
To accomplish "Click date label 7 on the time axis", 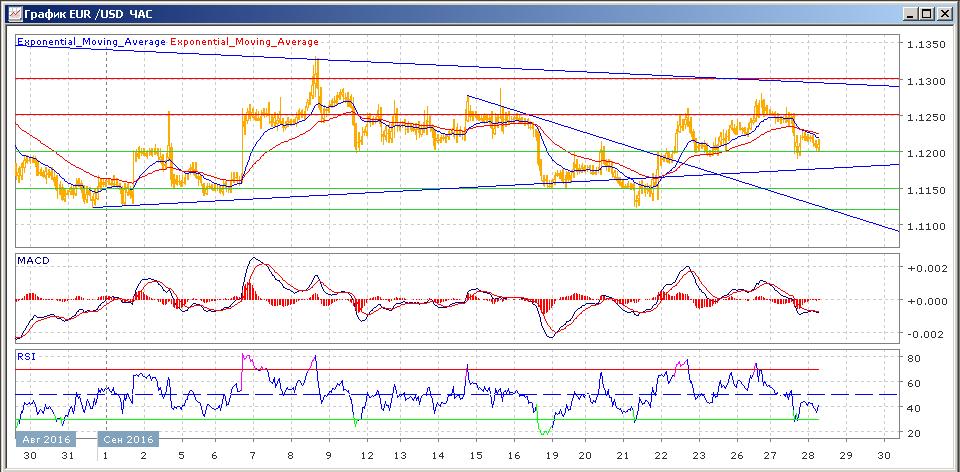I will (x=252, y=456).
